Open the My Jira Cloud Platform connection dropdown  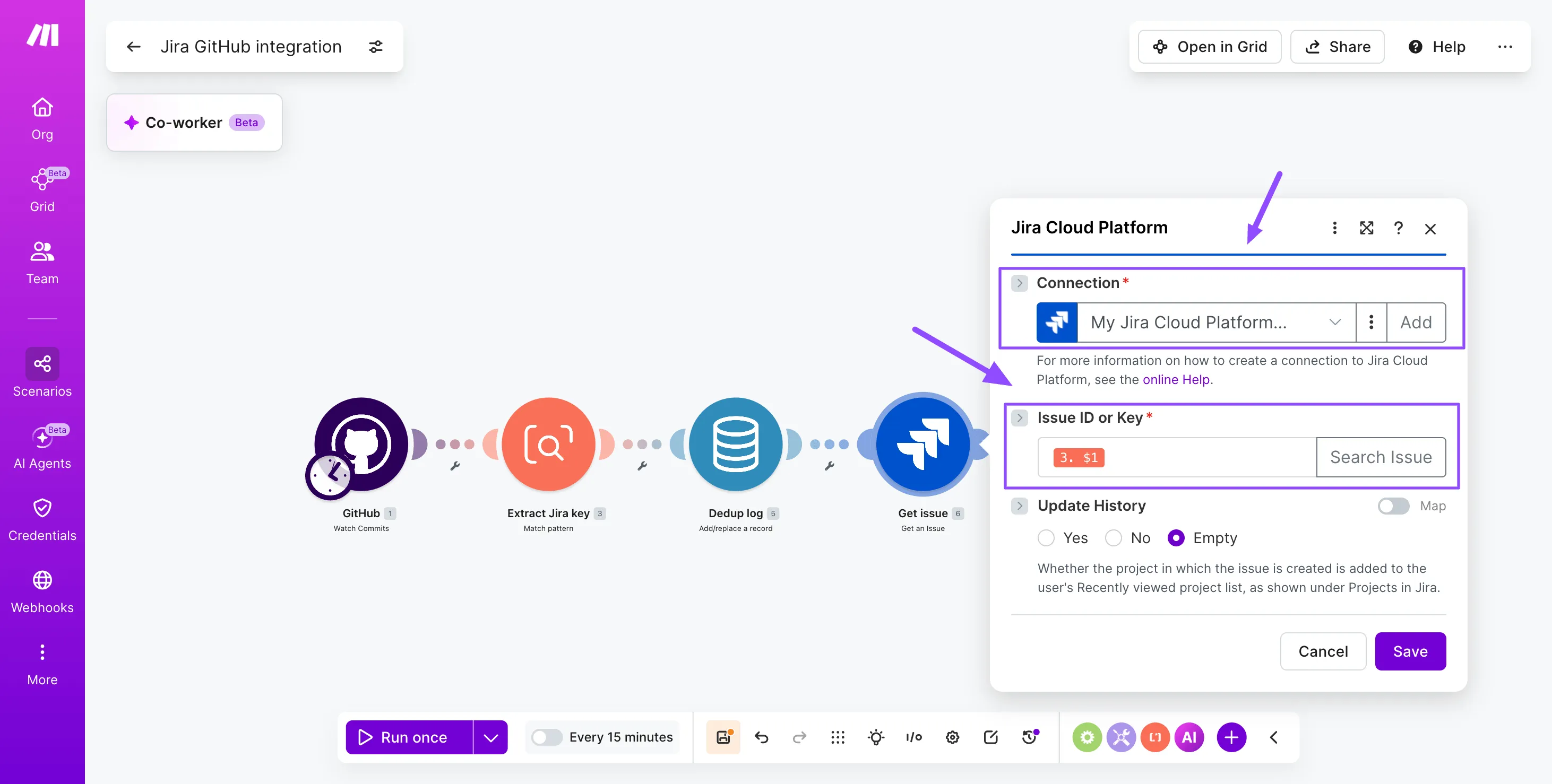pos(1216,322)
